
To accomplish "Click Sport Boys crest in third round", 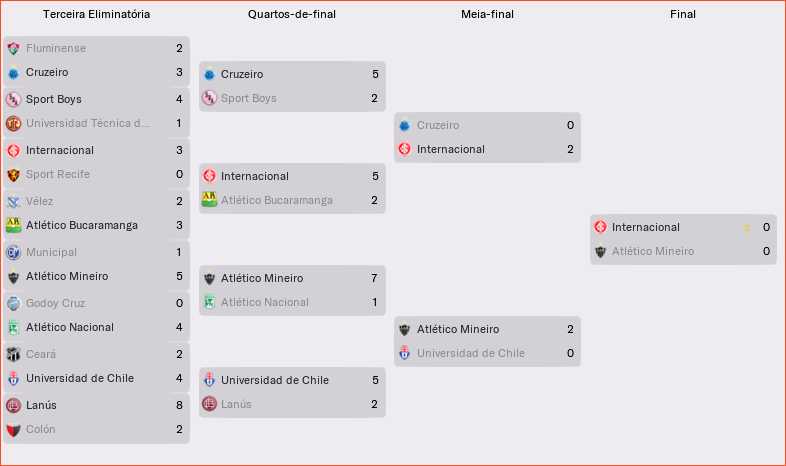I will click(x=14, y=99).
